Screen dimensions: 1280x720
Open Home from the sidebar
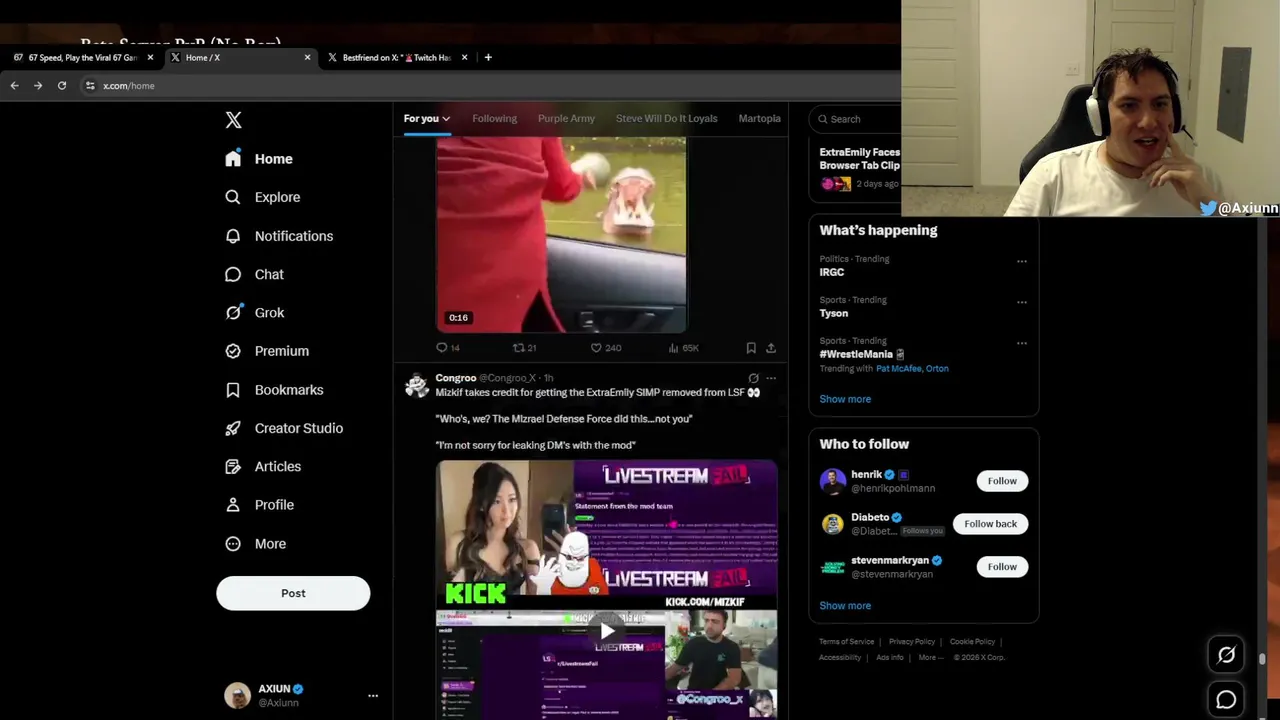click(x=259, y=159)
